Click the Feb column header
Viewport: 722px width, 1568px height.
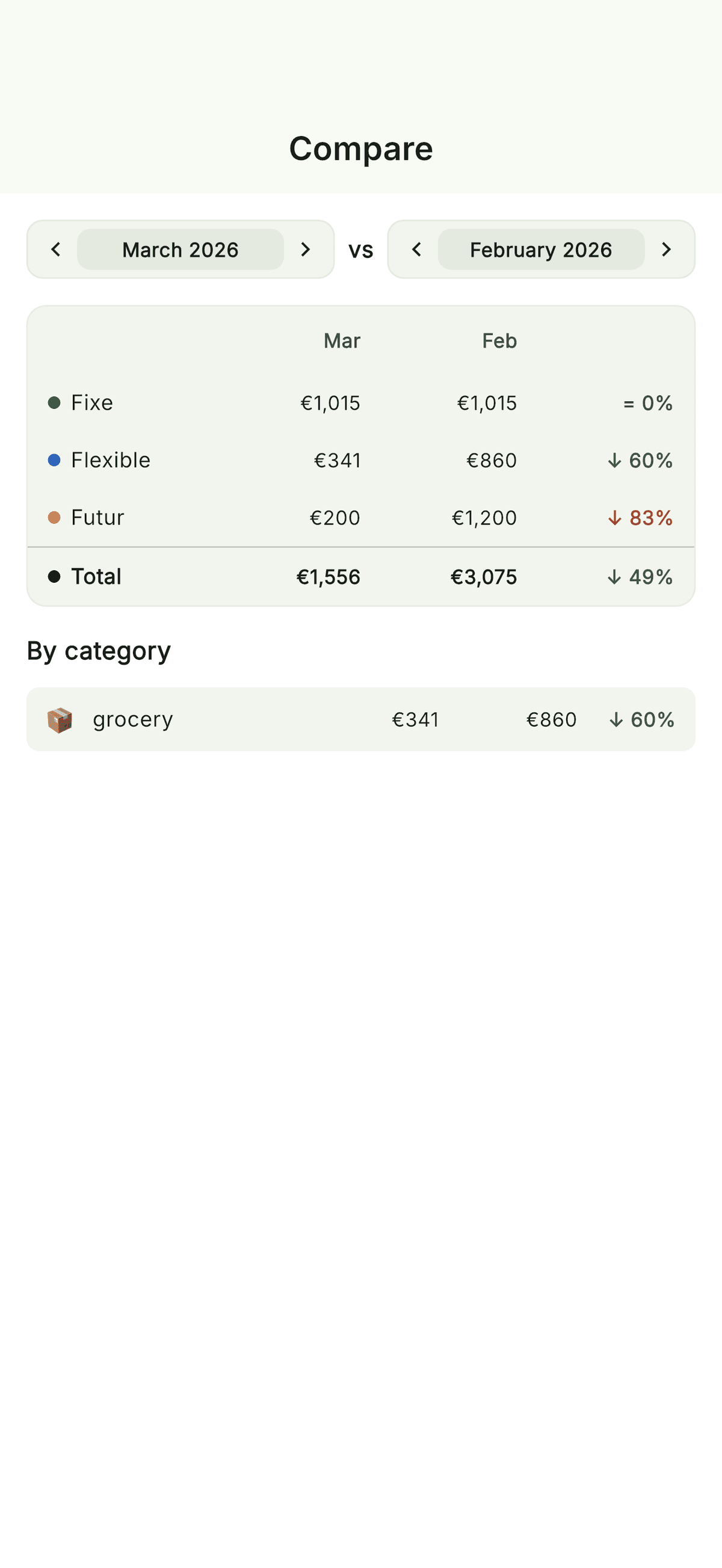499,341
